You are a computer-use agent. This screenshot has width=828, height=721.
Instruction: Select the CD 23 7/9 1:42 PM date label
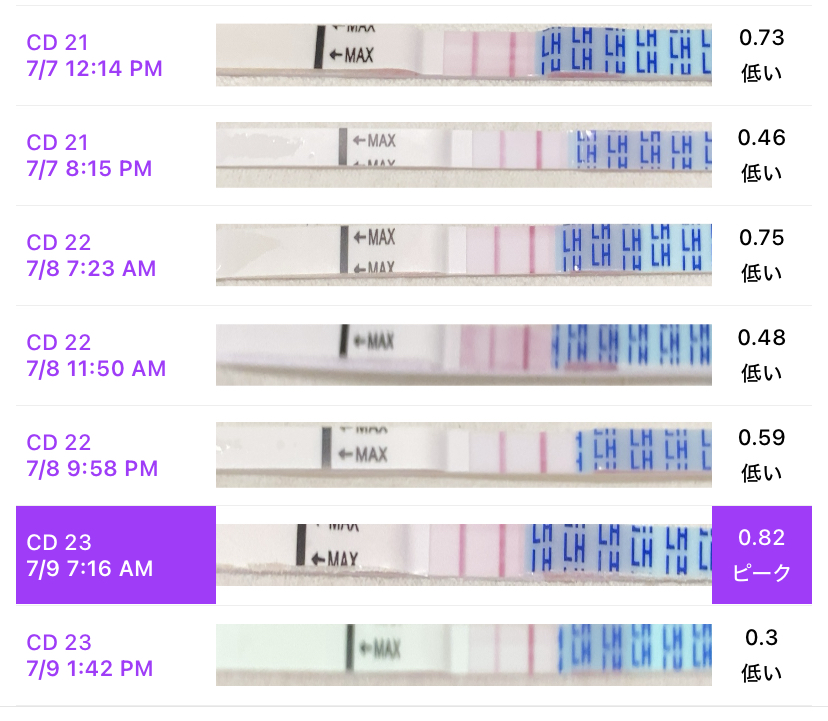pyautogui.click(x=90, y=656)
